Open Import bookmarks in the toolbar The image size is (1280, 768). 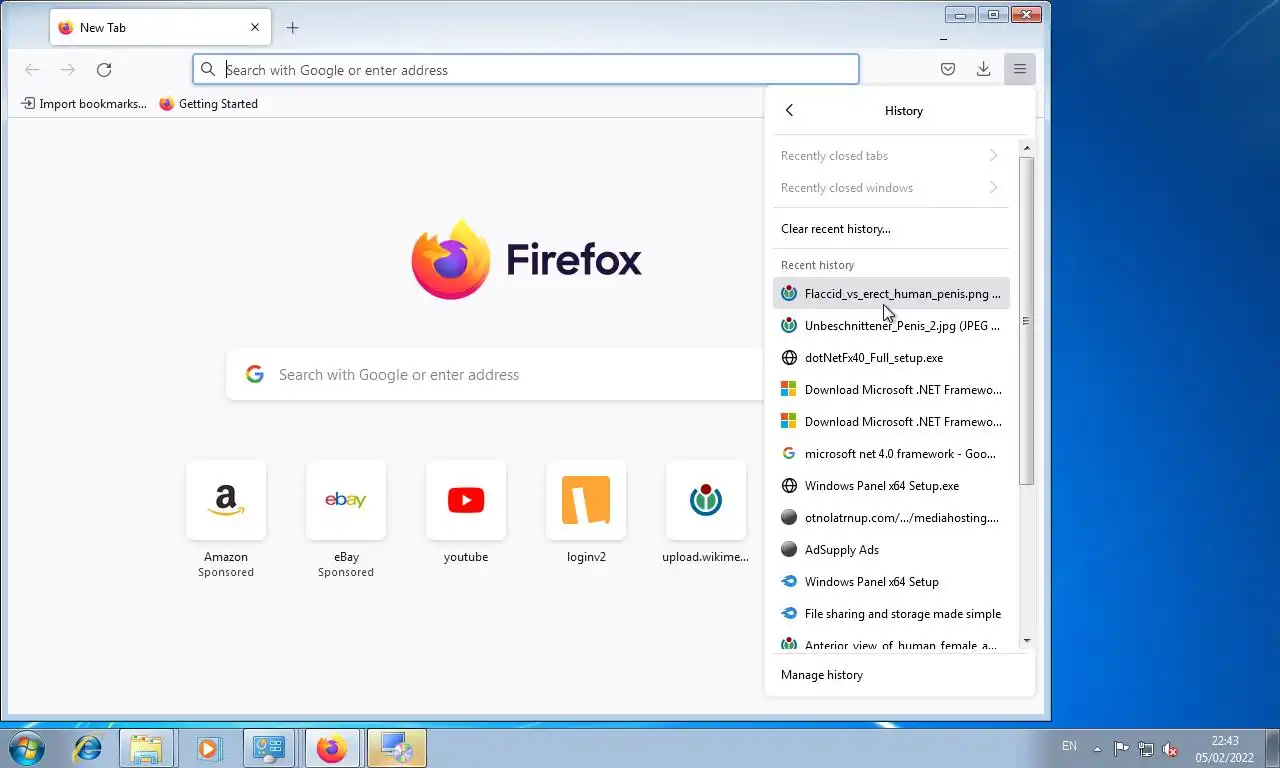point(84,104)
